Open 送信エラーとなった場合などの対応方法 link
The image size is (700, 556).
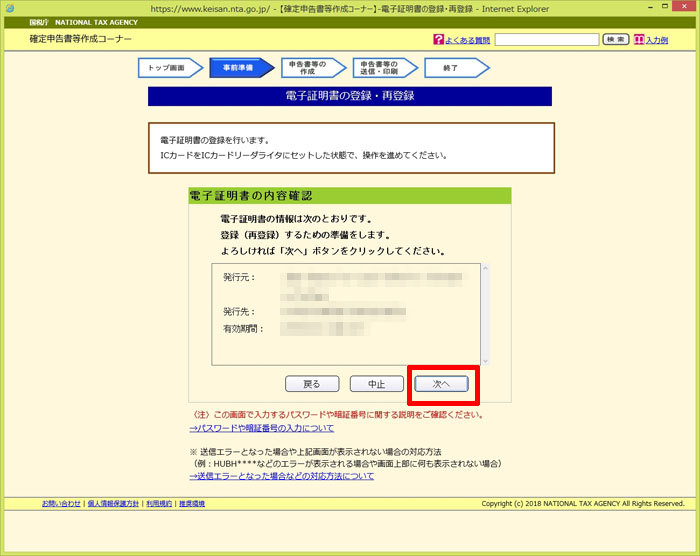click(x=282, y=476)
